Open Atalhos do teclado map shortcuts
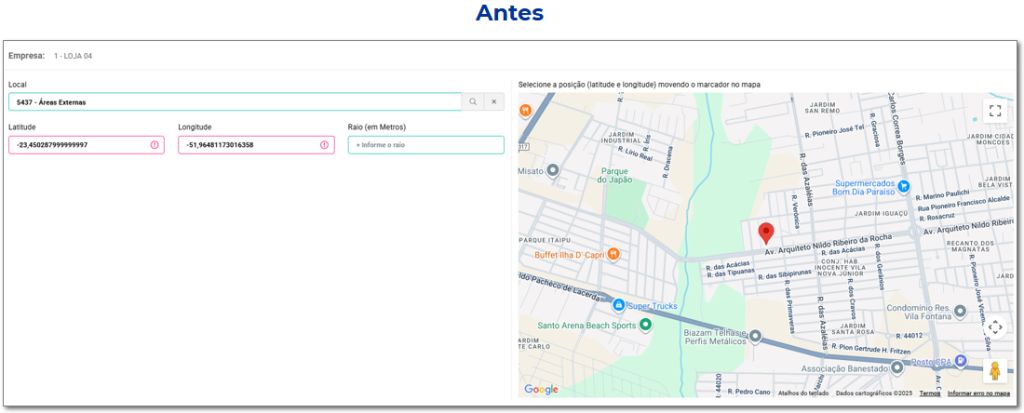 point(805,394)
